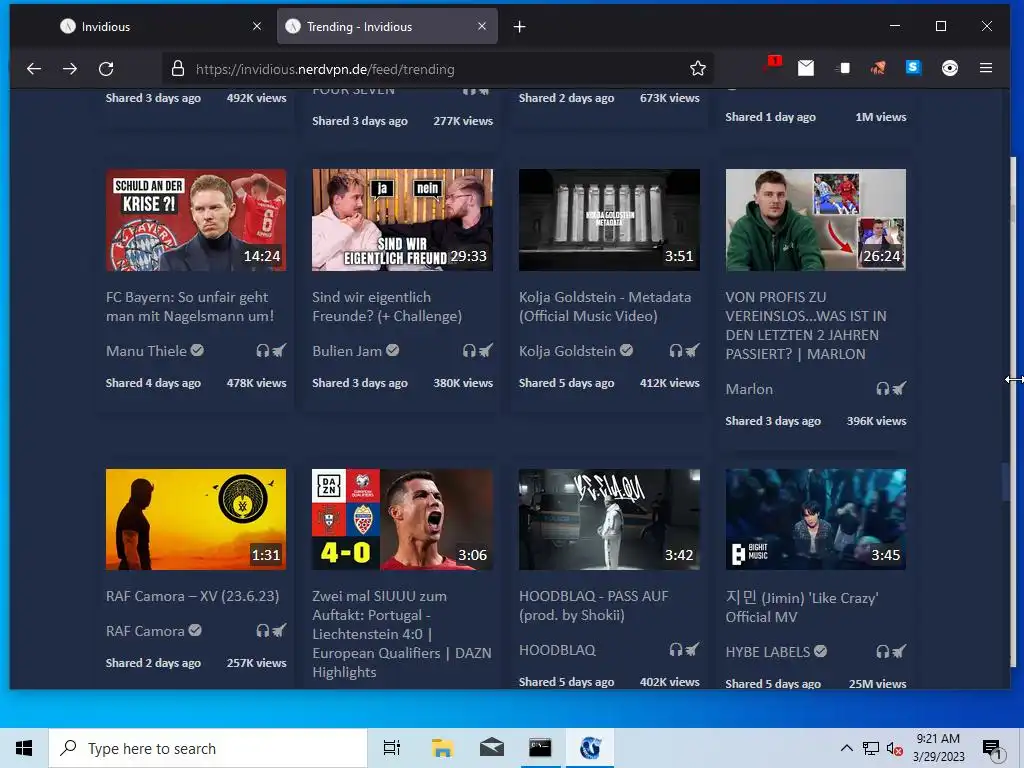This screenshot has width=1024, height=768.
Task: Play Manu Thiele video in audio mode
Action: coord(263,351)
